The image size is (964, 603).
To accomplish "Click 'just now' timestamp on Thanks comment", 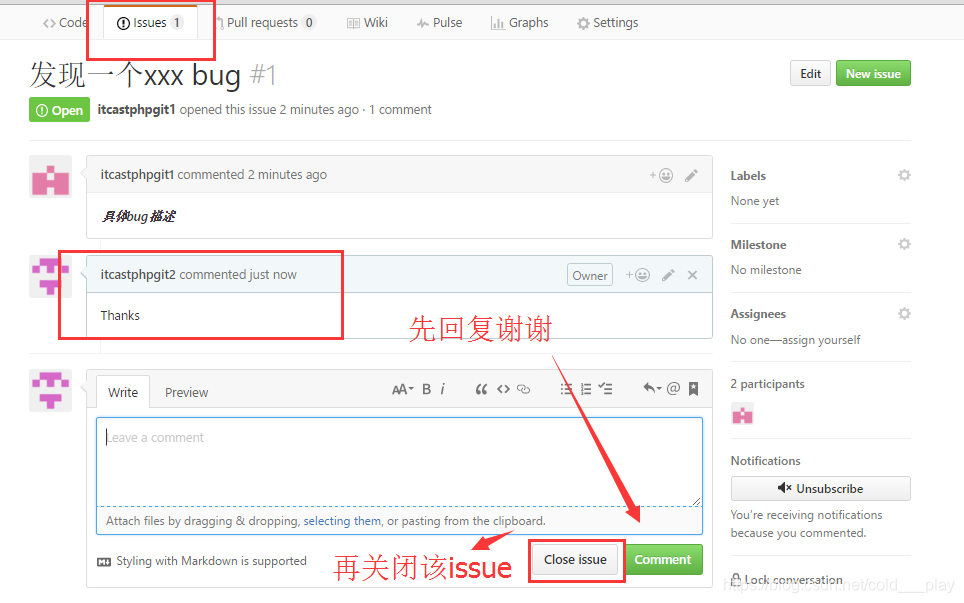I will pyautogui.click(x=273, y=275).
